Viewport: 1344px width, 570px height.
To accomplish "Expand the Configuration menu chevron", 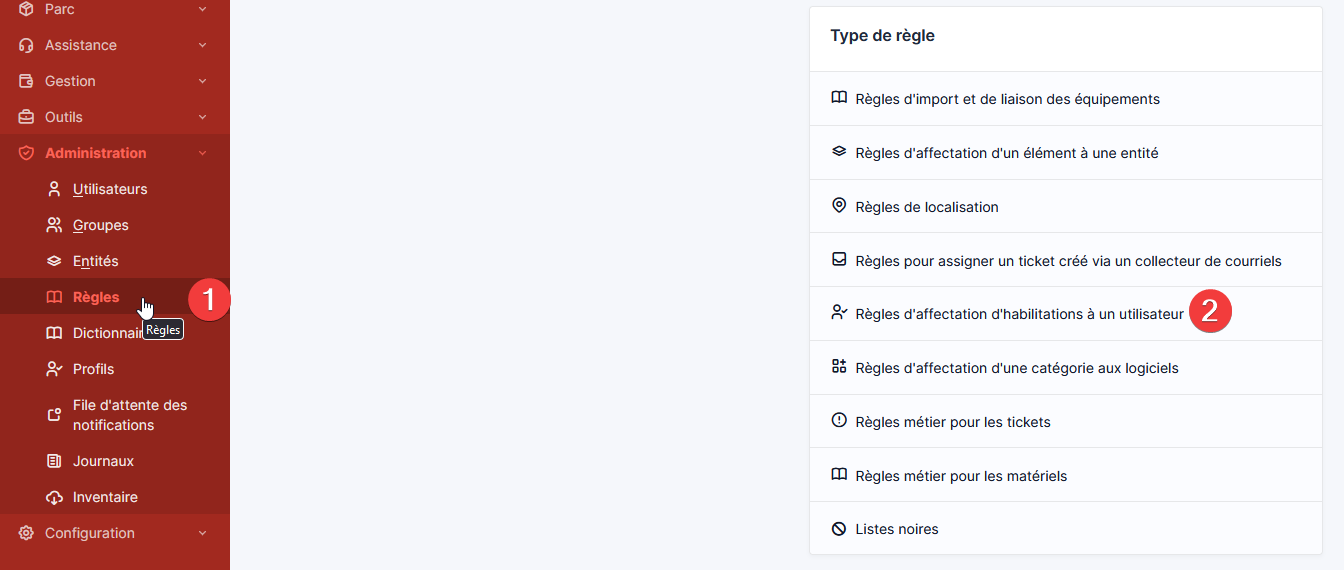I will (x=202, y=533).
